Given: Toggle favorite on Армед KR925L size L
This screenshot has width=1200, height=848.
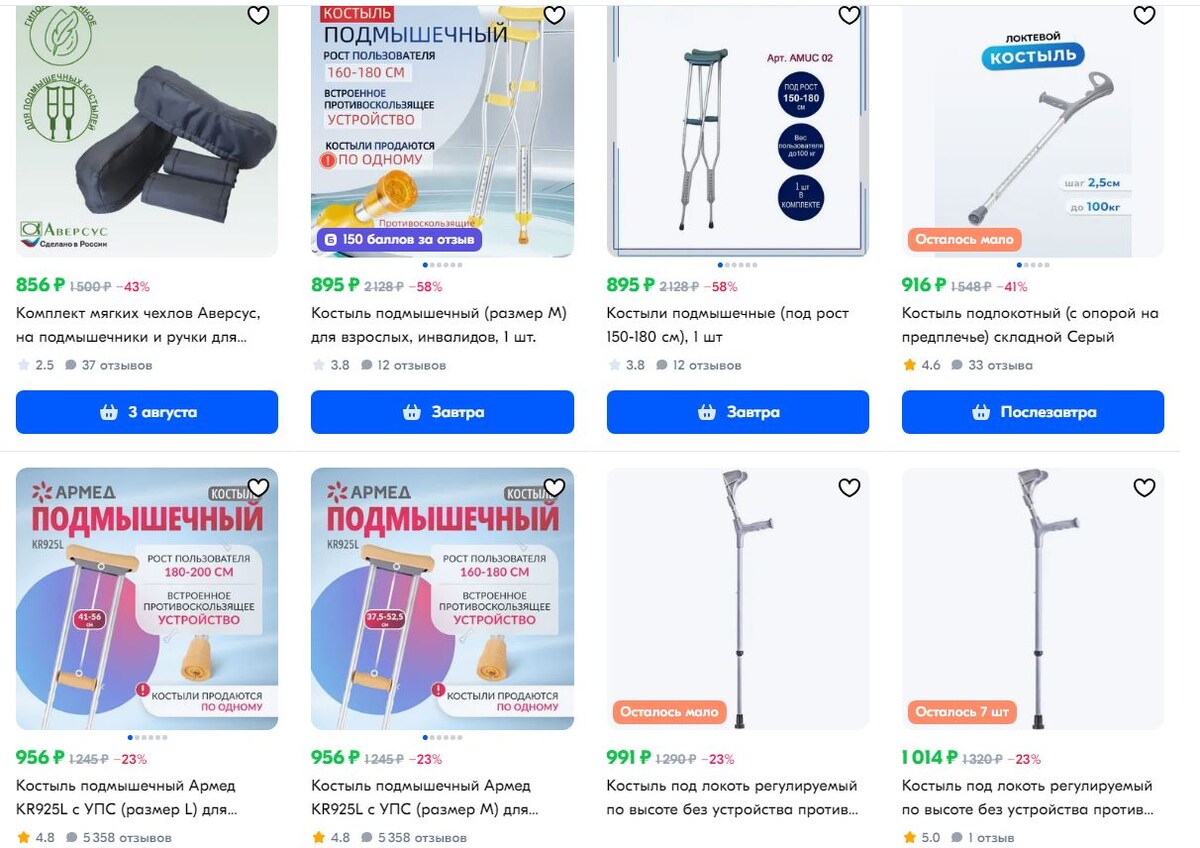Looking at the screenshot, I should coord(258,487).
